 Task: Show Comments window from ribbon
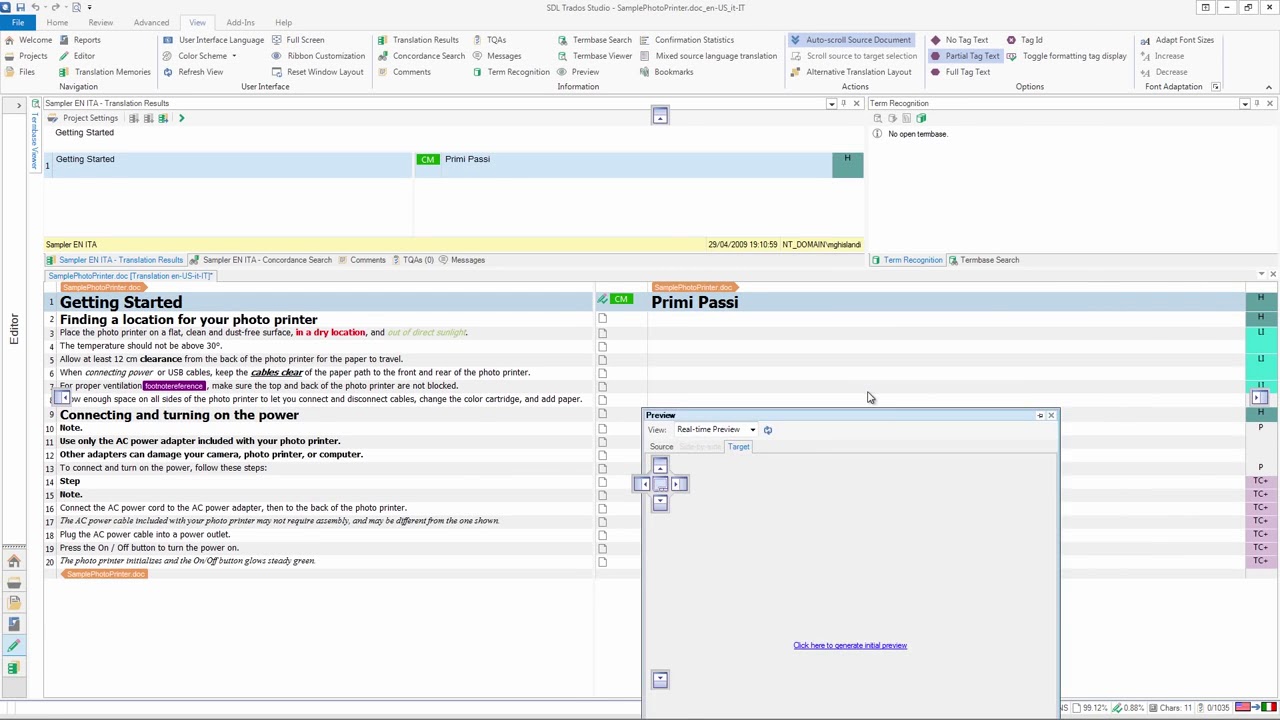(x=404, y=72)
